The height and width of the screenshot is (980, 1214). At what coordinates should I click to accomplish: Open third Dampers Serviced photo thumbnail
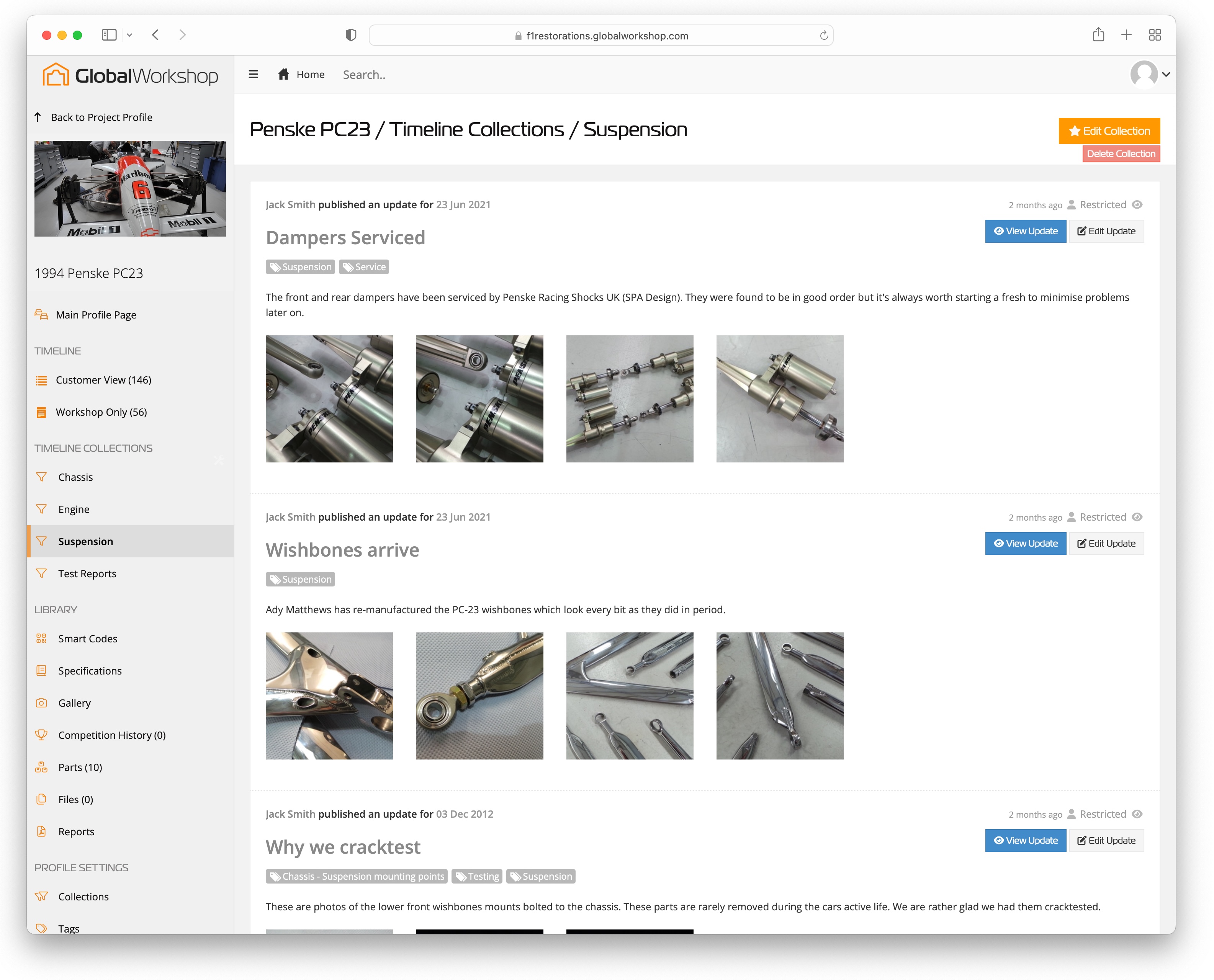tap(630, 399)
